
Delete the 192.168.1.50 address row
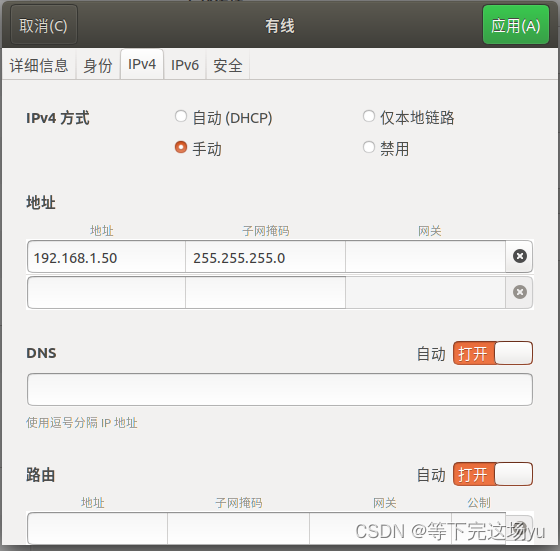click(x=519, y=256)
